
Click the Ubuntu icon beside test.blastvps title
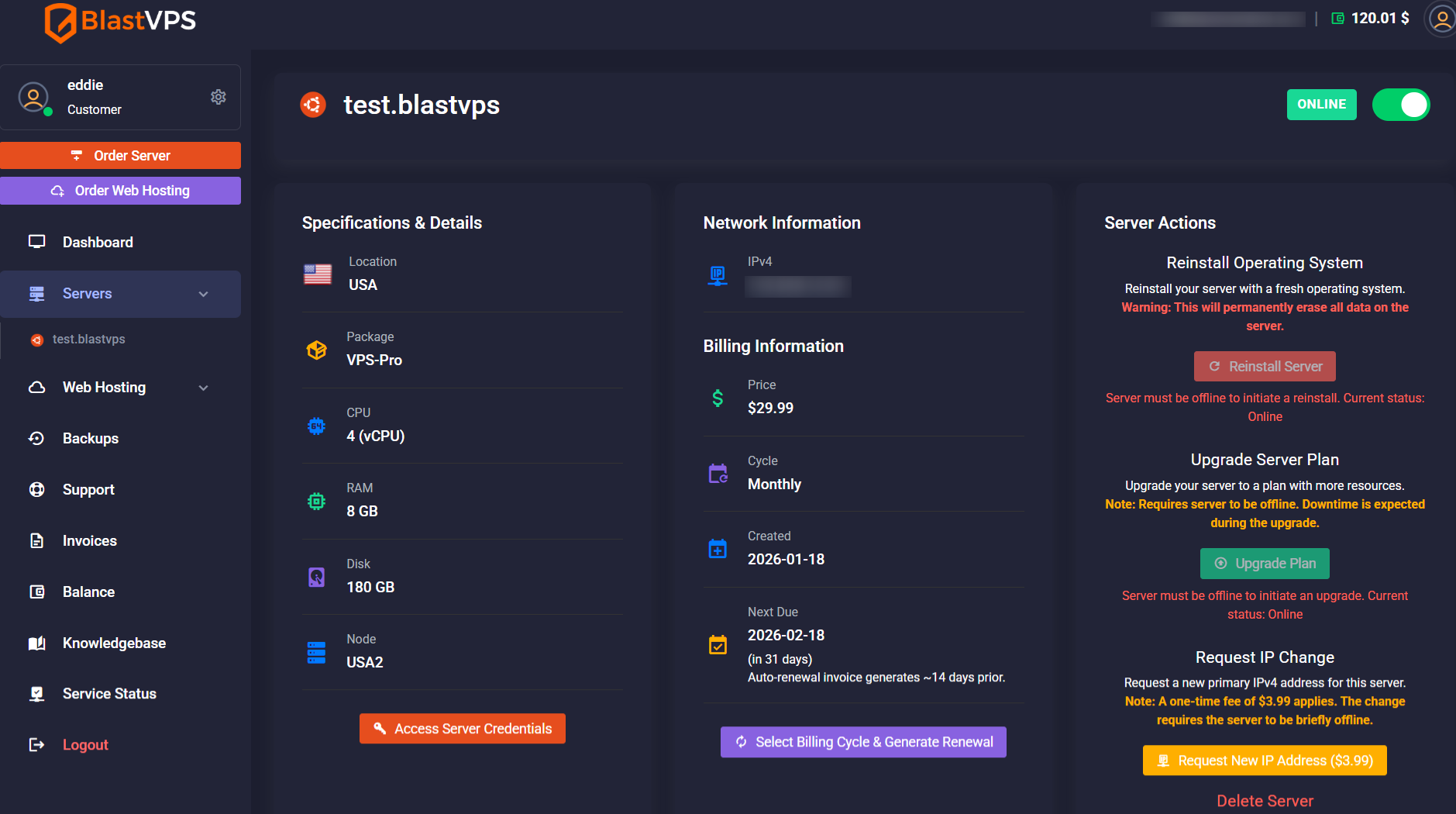[x=313, y=105]
